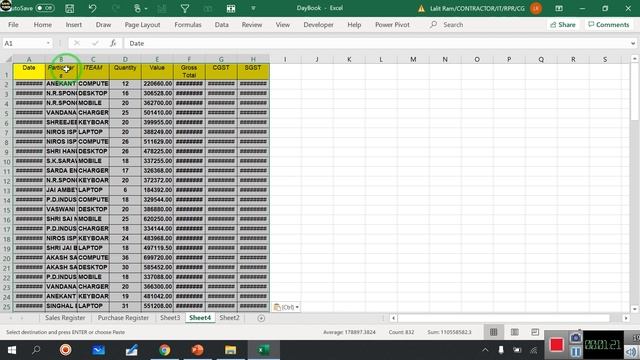Add a new sheet with plus icon
Viewport: 640px width, 360px height.
coord(261,318)
